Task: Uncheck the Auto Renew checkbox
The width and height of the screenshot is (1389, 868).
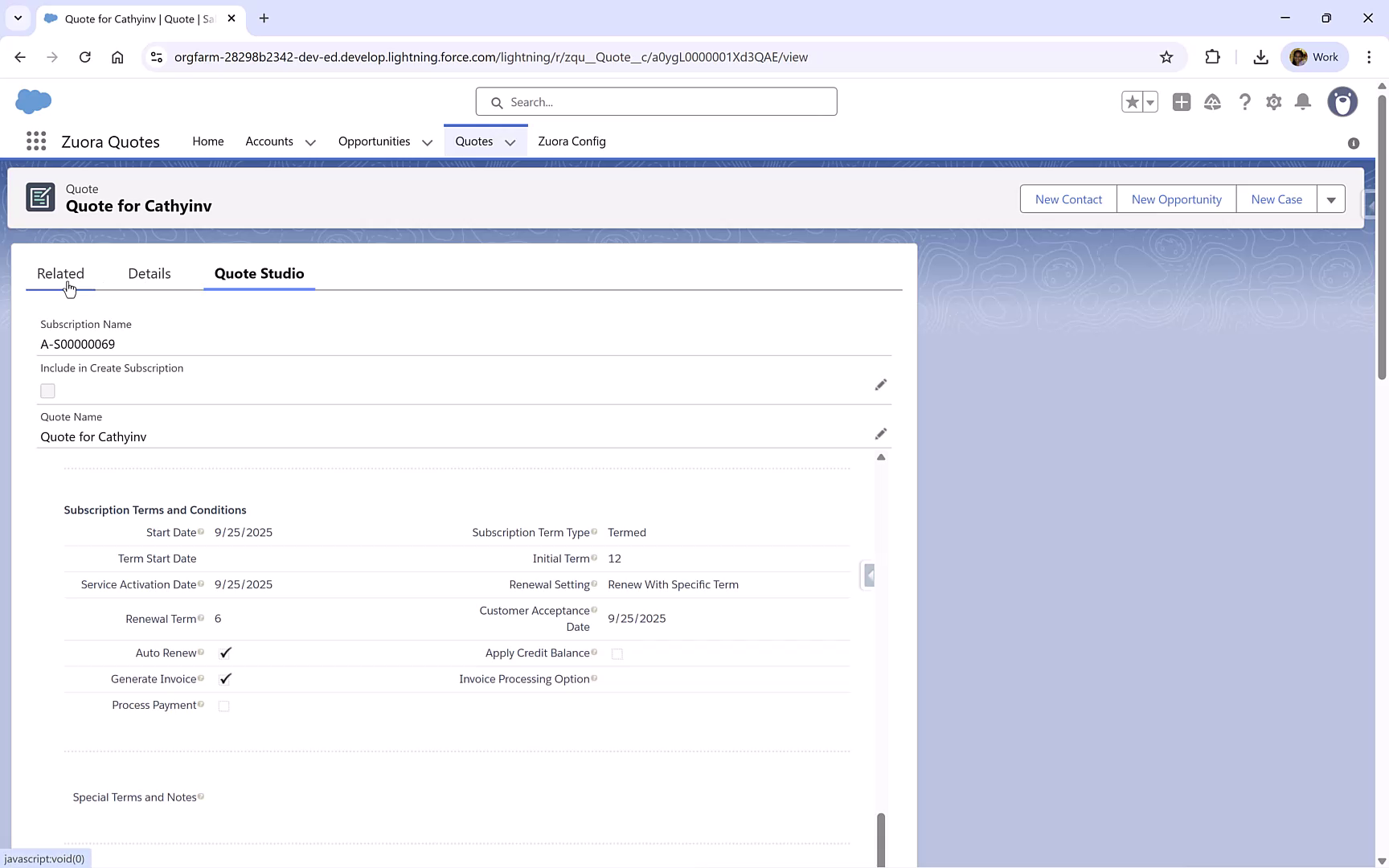Action: click(x=225, y=653)
